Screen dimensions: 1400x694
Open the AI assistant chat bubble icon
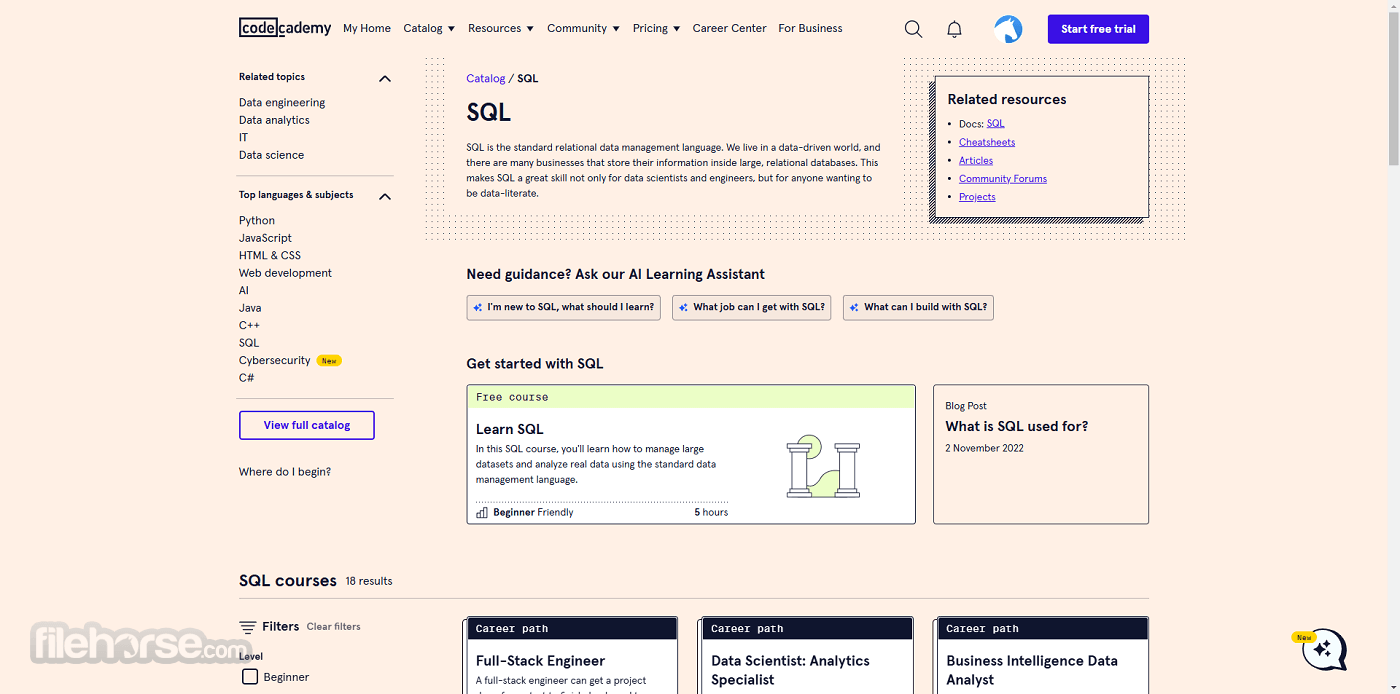[x=1324, y=650]
